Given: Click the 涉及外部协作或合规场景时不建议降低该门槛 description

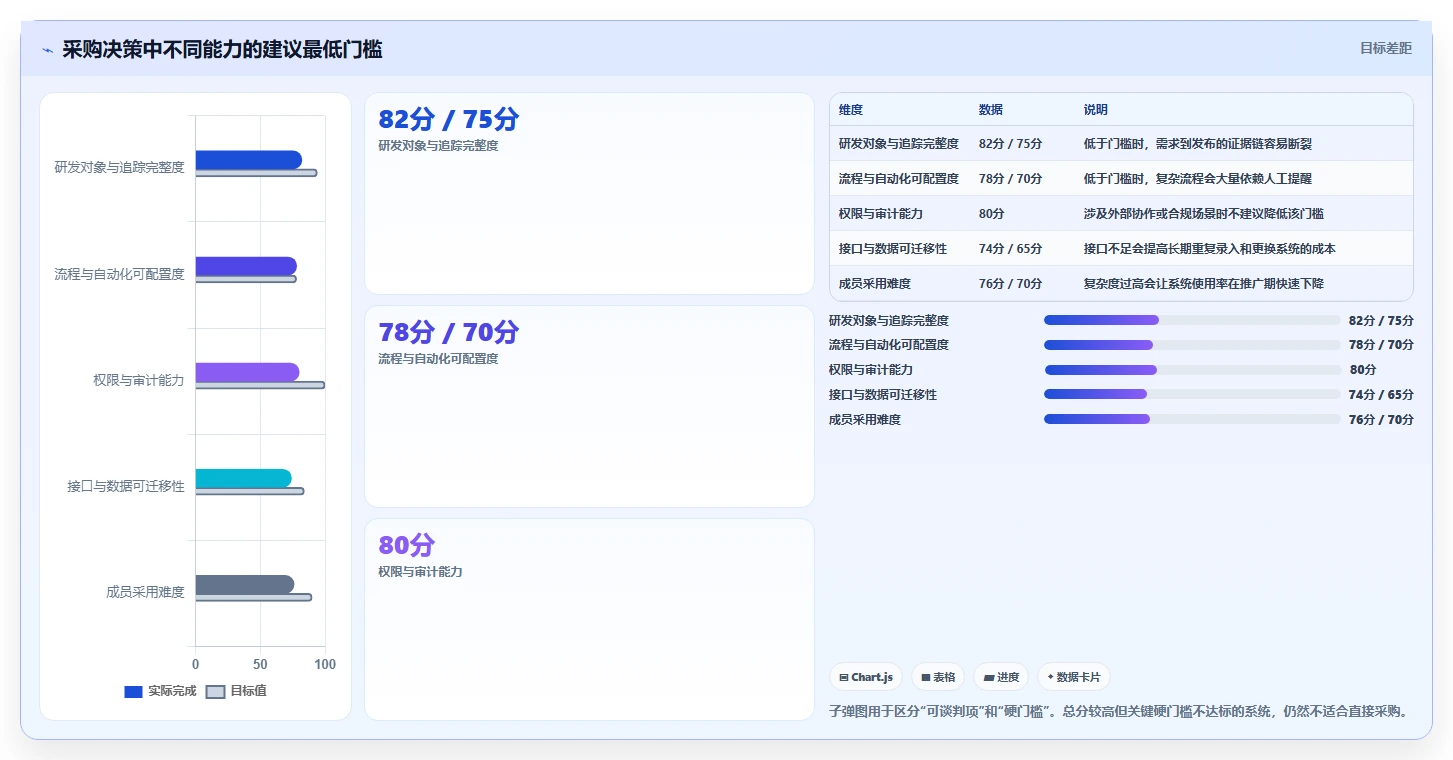Looking at the screenshot, I should (1204, 214).
